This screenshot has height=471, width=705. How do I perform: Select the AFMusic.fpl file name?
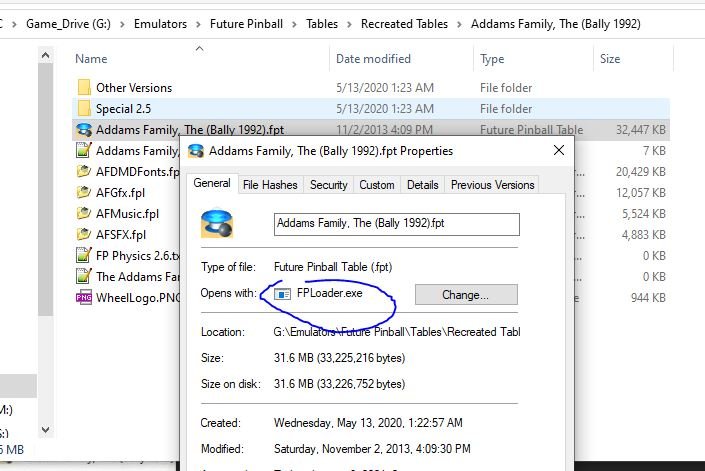127,214
